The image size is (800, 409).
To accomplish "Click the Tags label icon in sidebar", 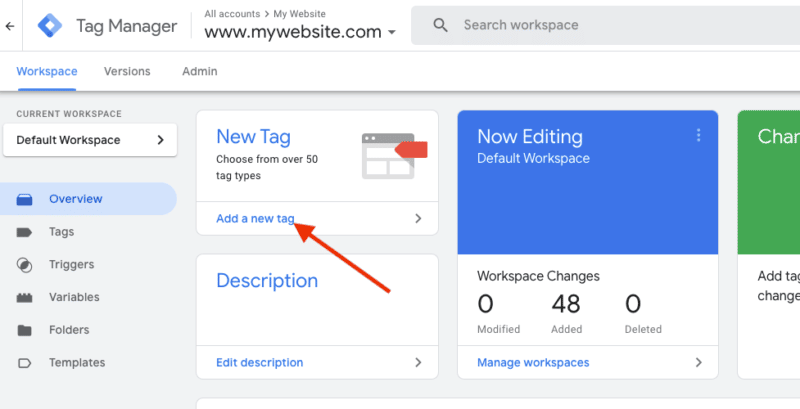I will point(24,233).
